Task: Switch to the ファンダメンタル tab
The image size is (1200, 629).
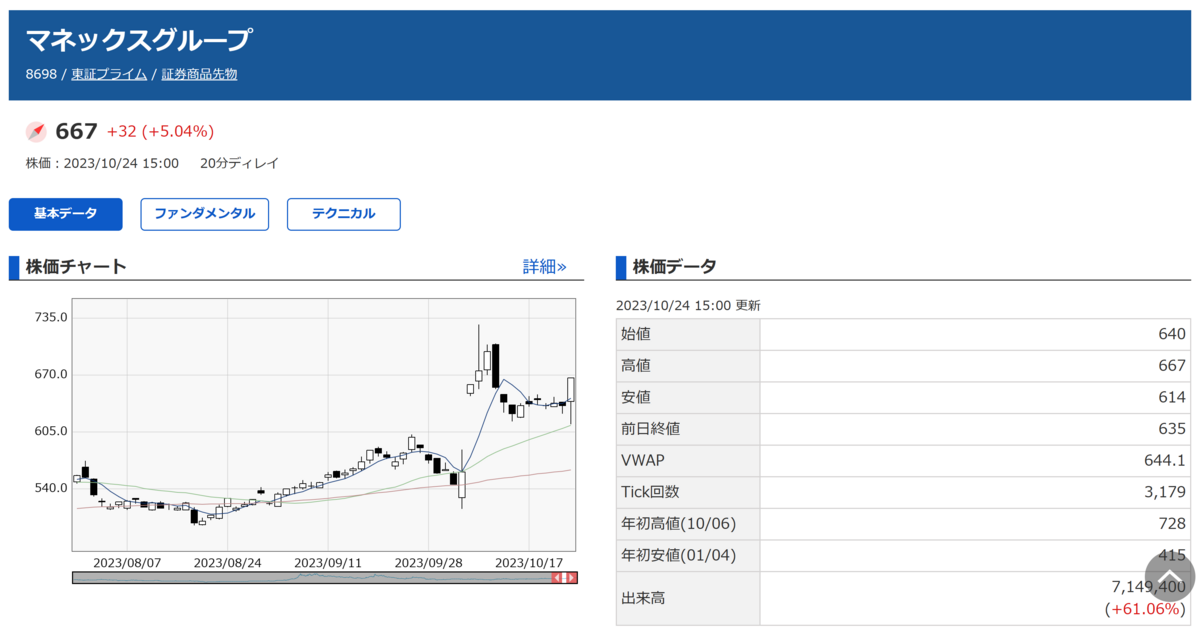Action: [x=205, y=214]
